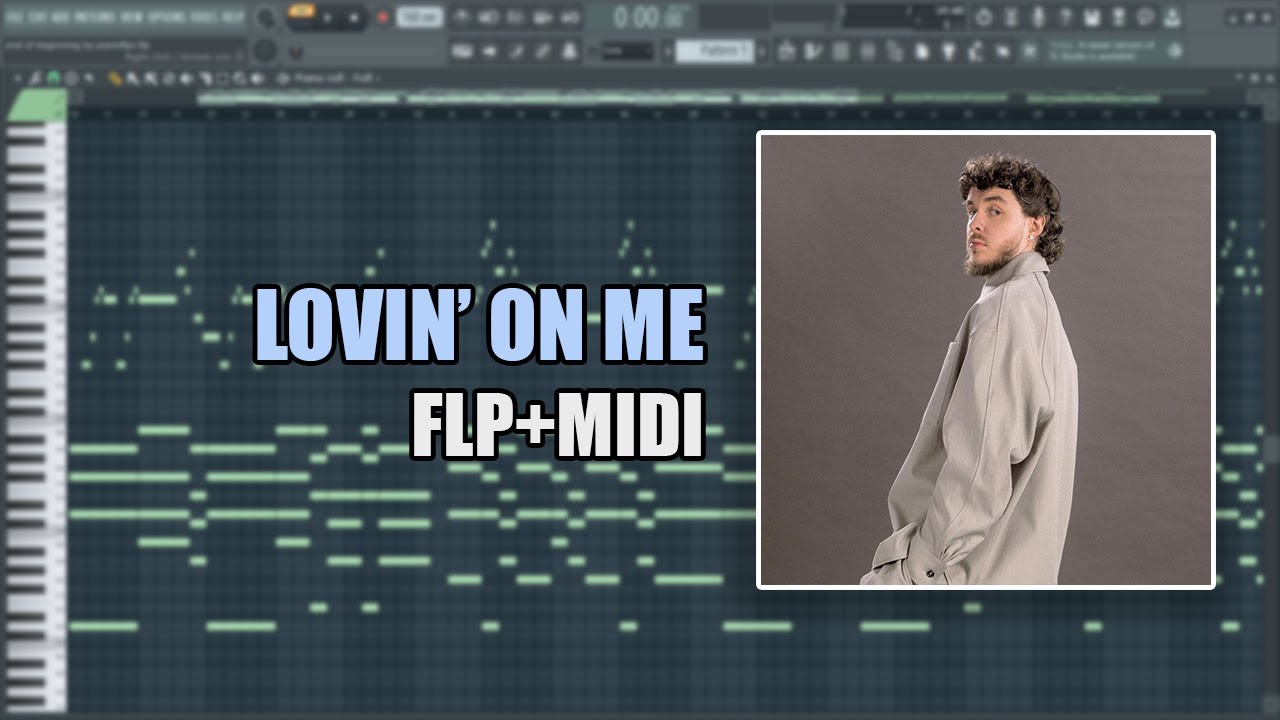Toggle wait for input icon
1280x720 pixels.
click(488, 18)
